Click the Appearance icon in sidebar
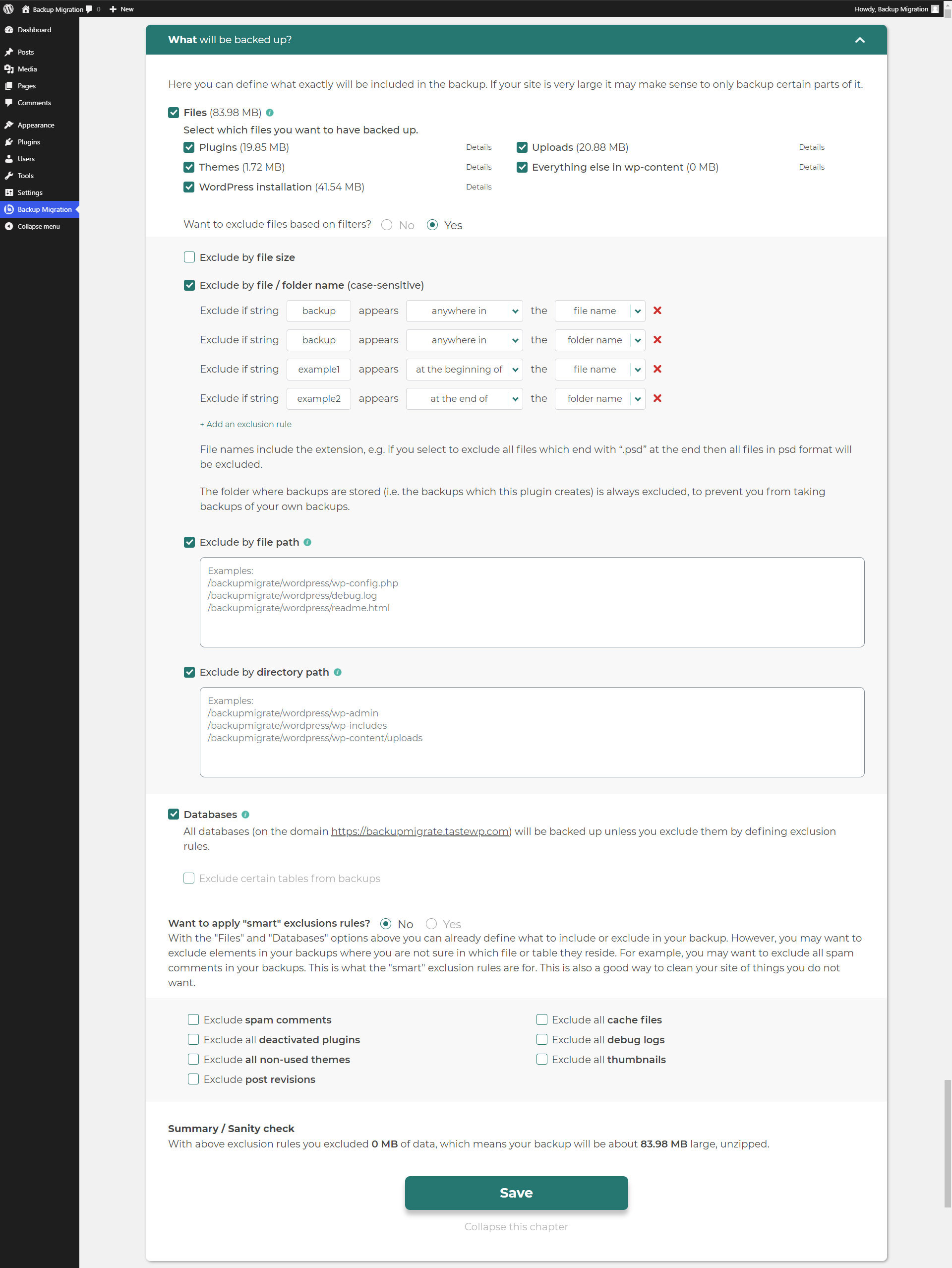This screenshot has width=952, height=1268. [10, 125]
